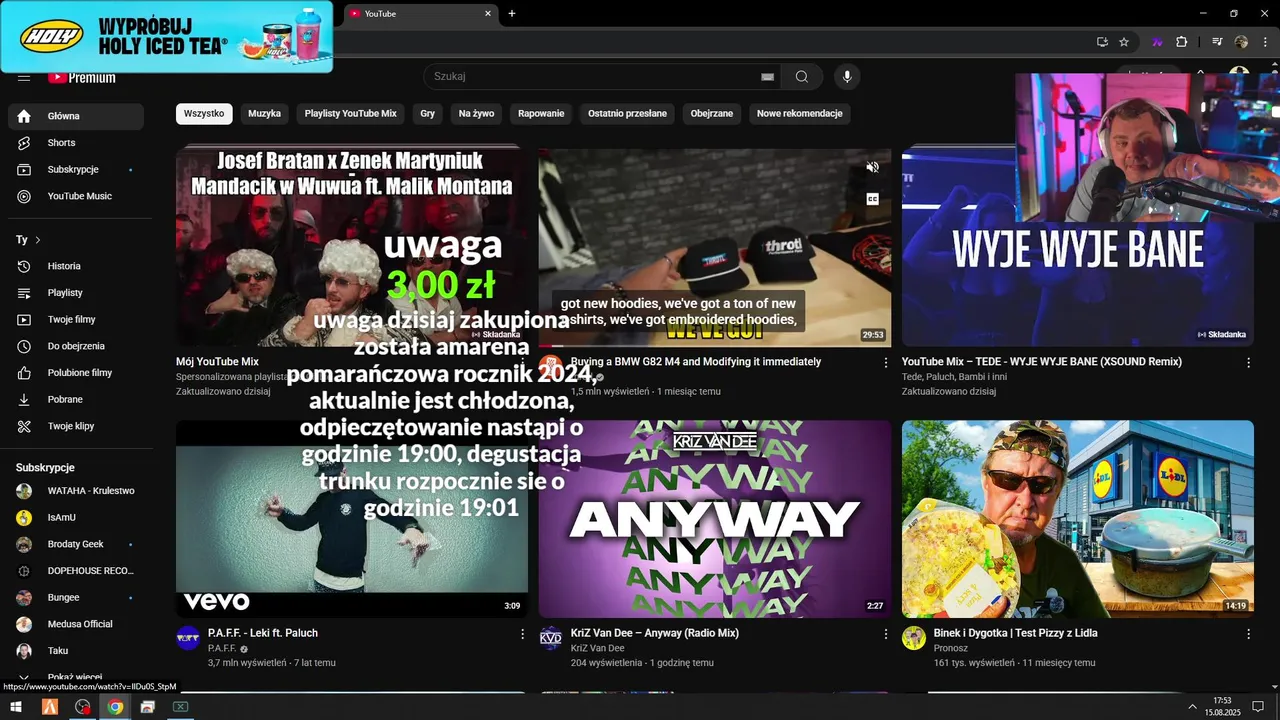Click the install app icon in address bar
1280x720 pixels.
coord(1102,42)
